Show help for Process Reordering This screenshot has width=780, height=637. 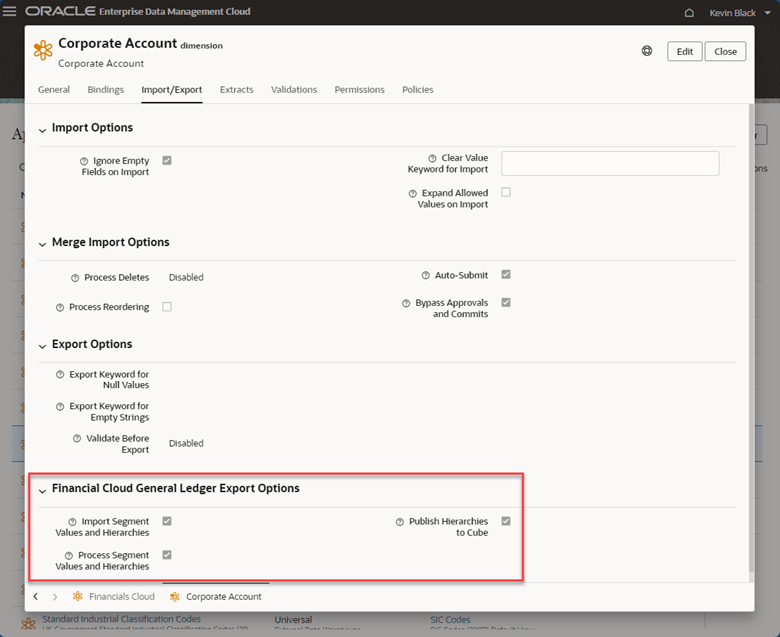coord(60,307)
